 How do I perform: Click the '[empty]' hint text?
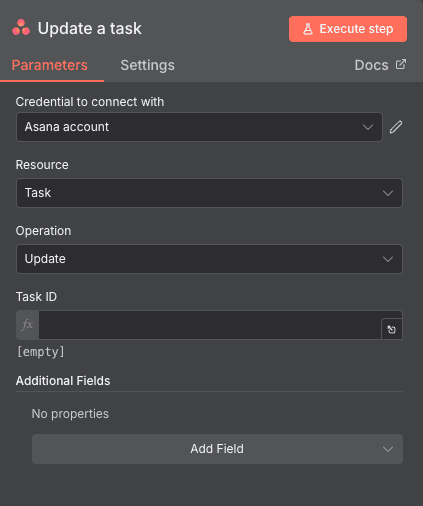[41, 352]
